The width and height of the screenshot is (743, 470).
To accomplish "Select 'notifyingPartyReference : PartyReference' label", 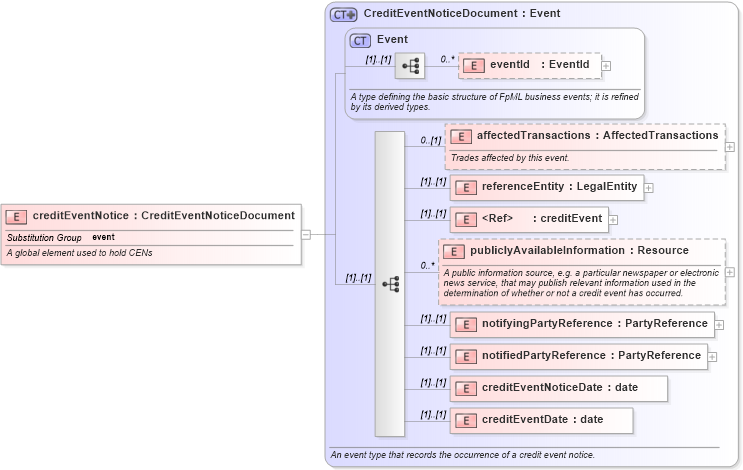I will pos(595,324).
